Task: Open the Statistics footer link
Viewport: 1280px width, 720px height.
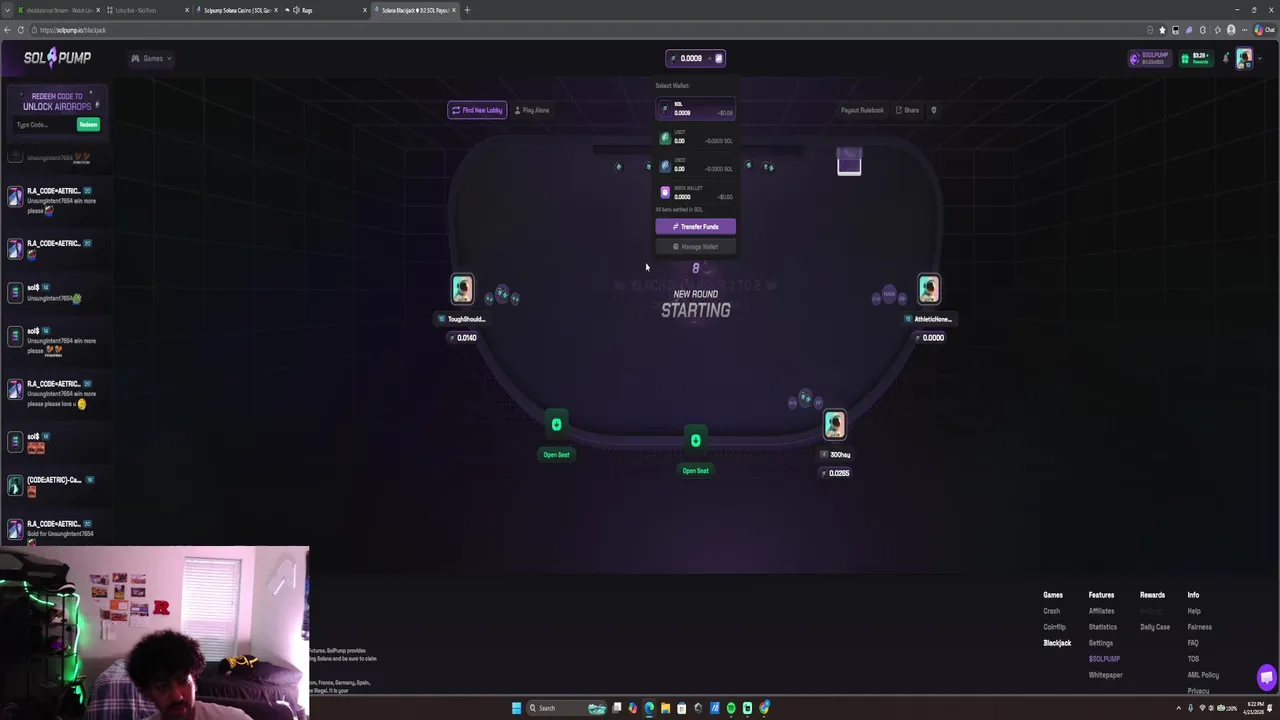Action: [x=1102, y=627]
